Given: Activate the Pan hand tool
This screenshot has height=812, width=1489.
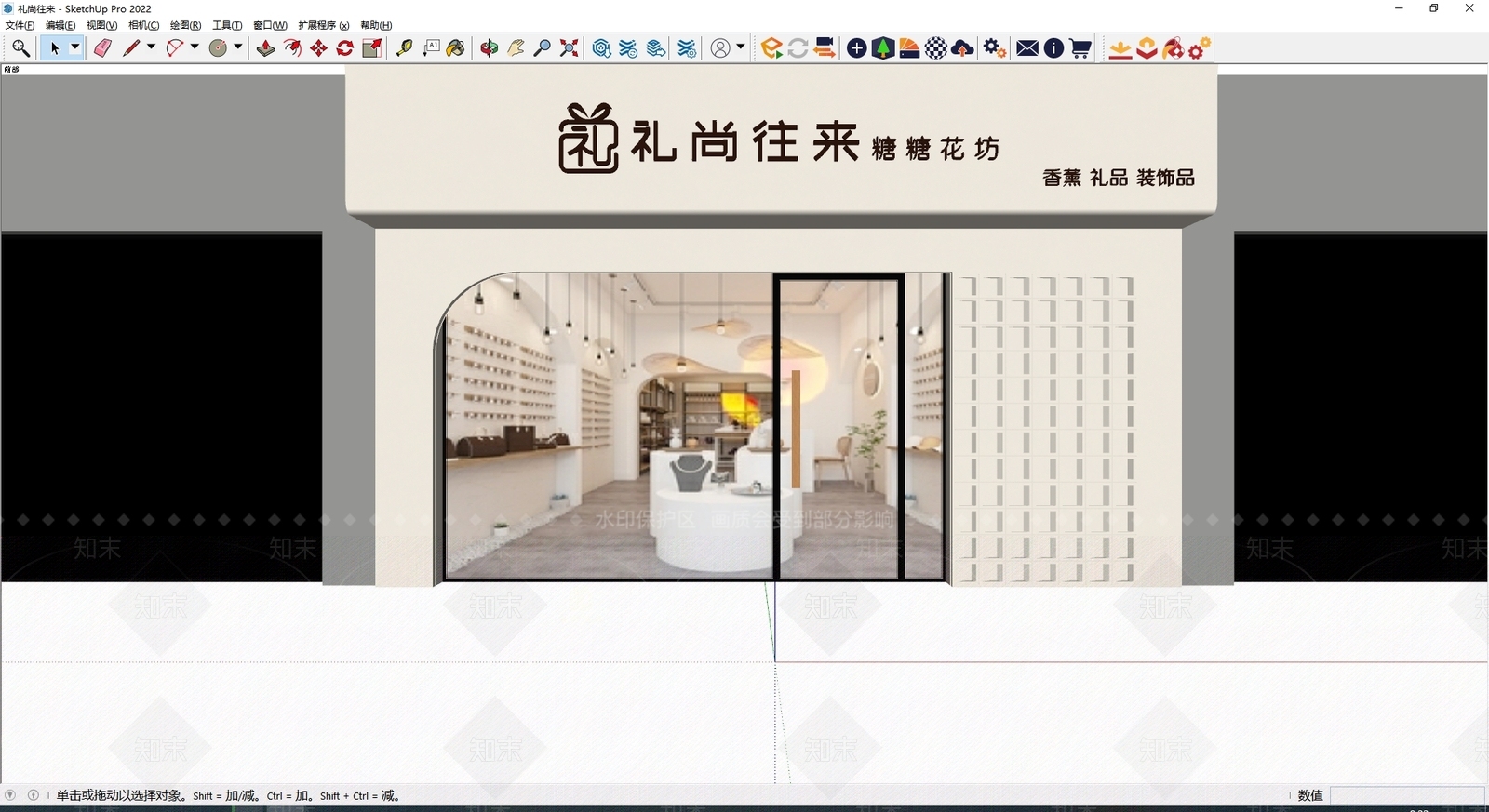Looking at the screenshot, I should 516,48.
